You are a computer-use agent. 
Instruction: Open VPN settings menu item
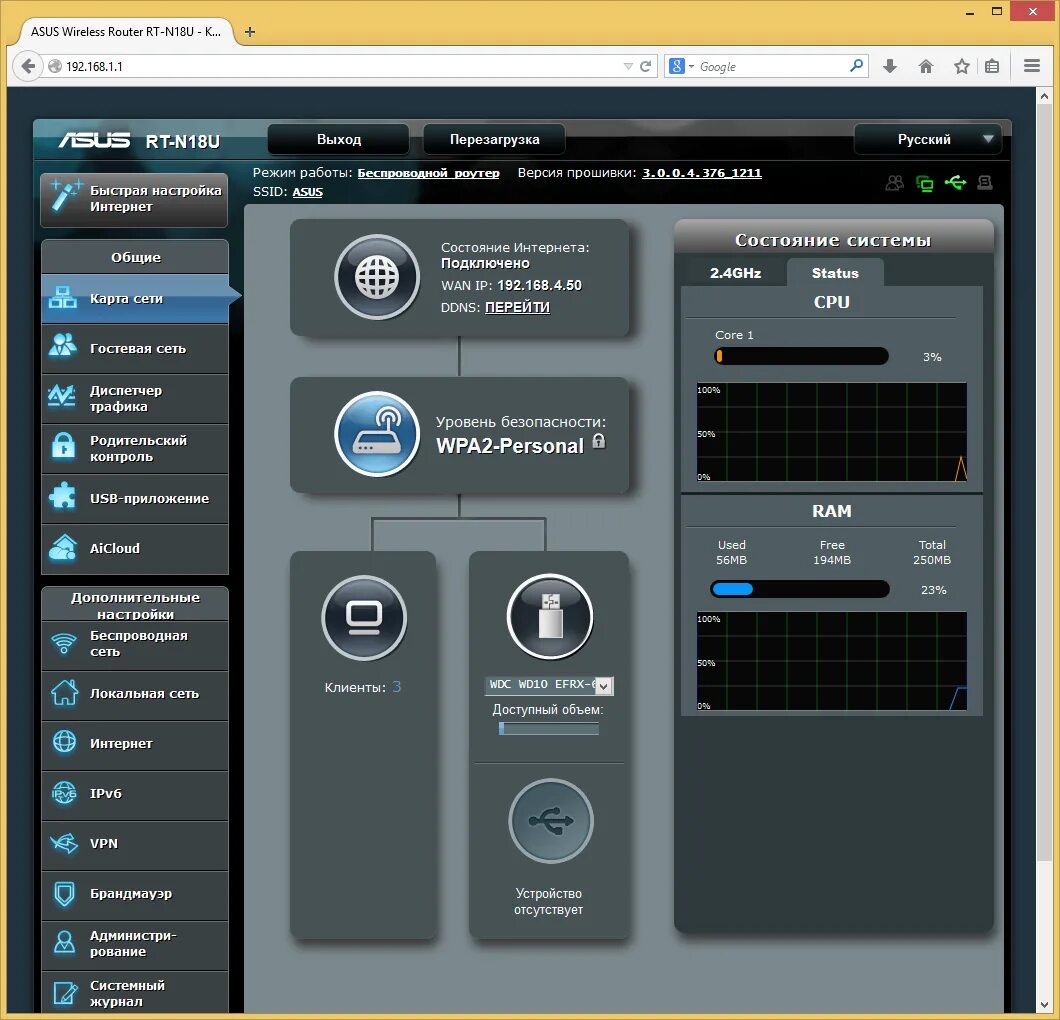click(135, 844)
